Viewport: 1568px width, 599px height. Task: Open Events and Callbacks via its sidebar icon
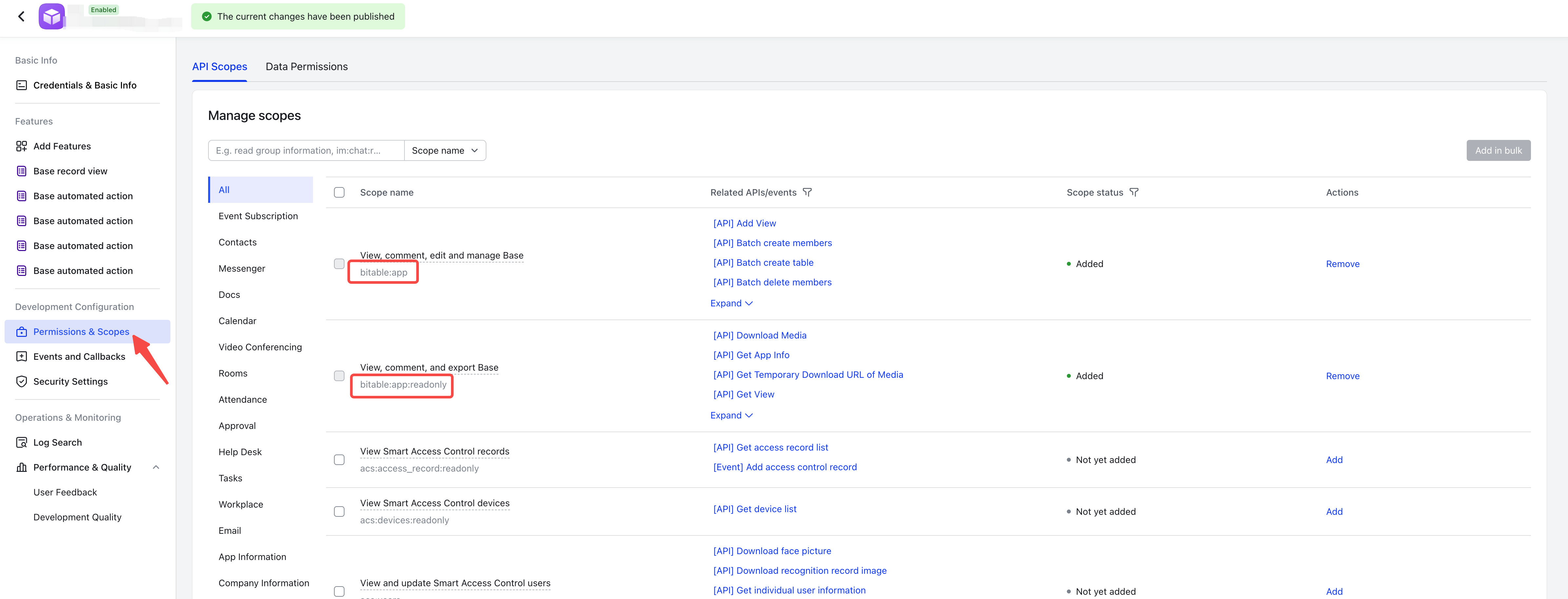tap(21, 356)
